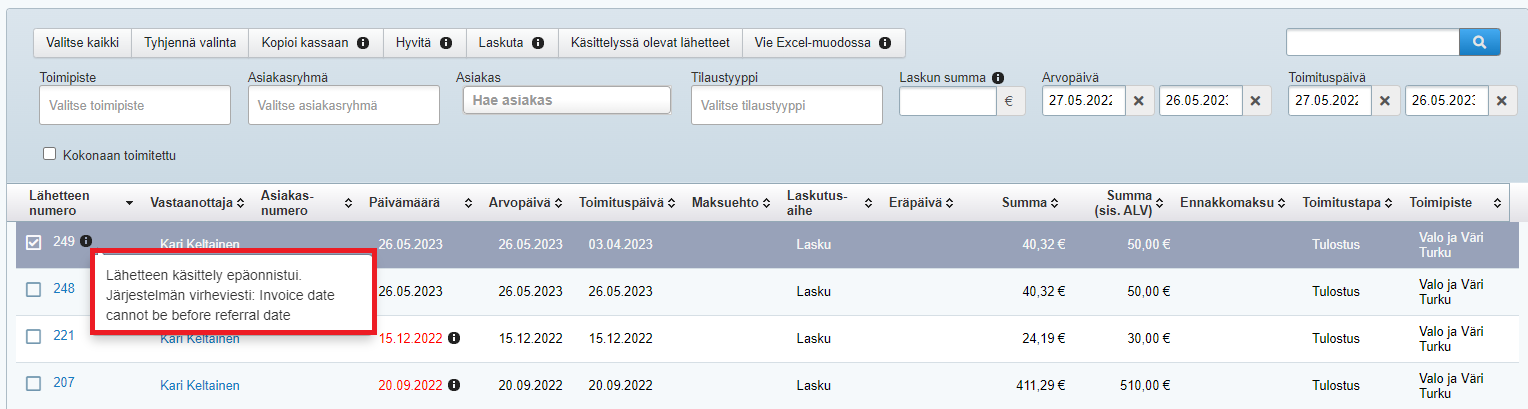Open shipment number 221 link
This screenshot has height=409, width=1528.
[64, 336]
